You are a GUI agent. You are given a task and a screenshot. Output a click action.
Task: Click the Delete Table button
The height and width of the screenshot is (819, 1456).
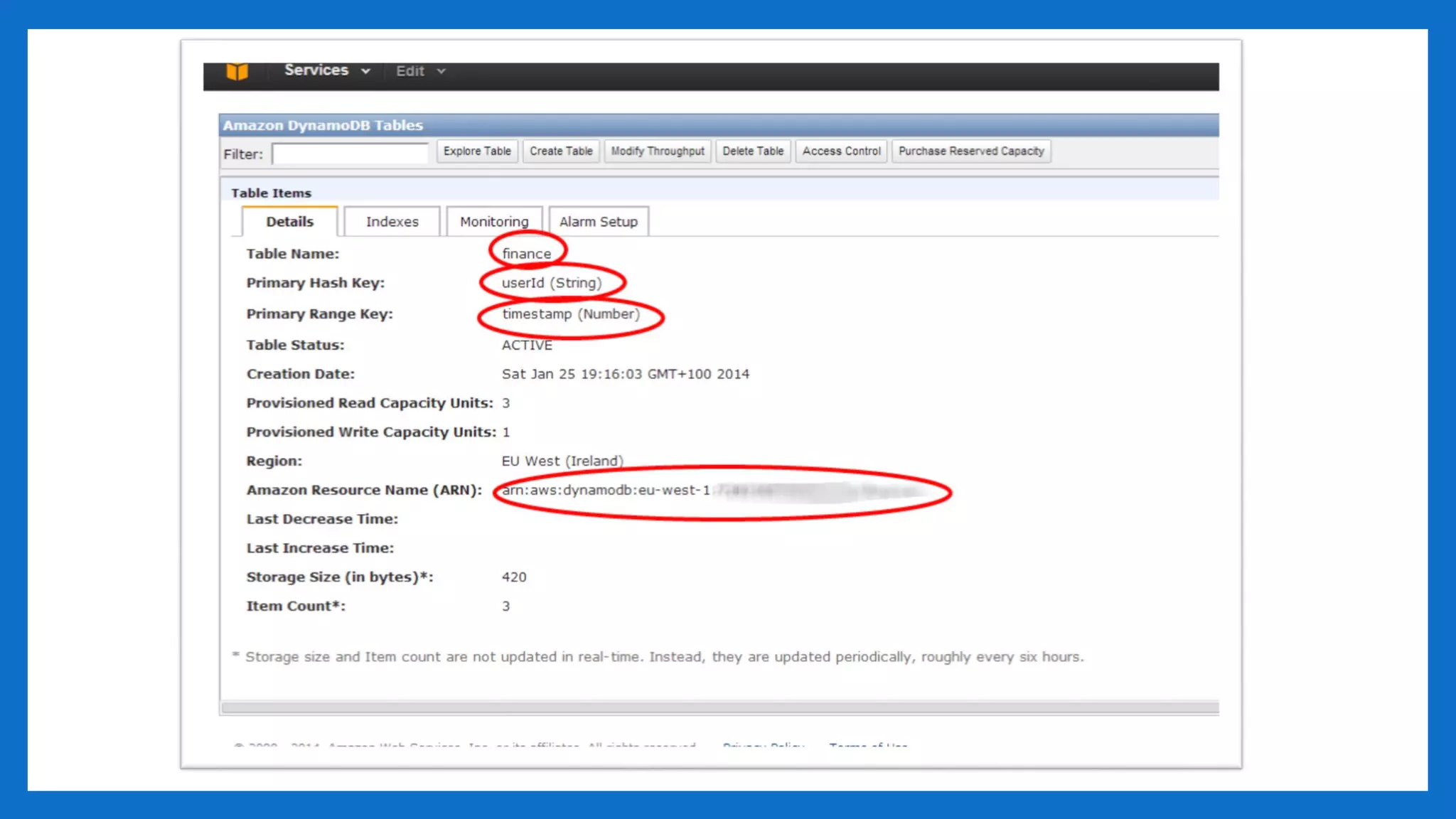click(753, 151)
